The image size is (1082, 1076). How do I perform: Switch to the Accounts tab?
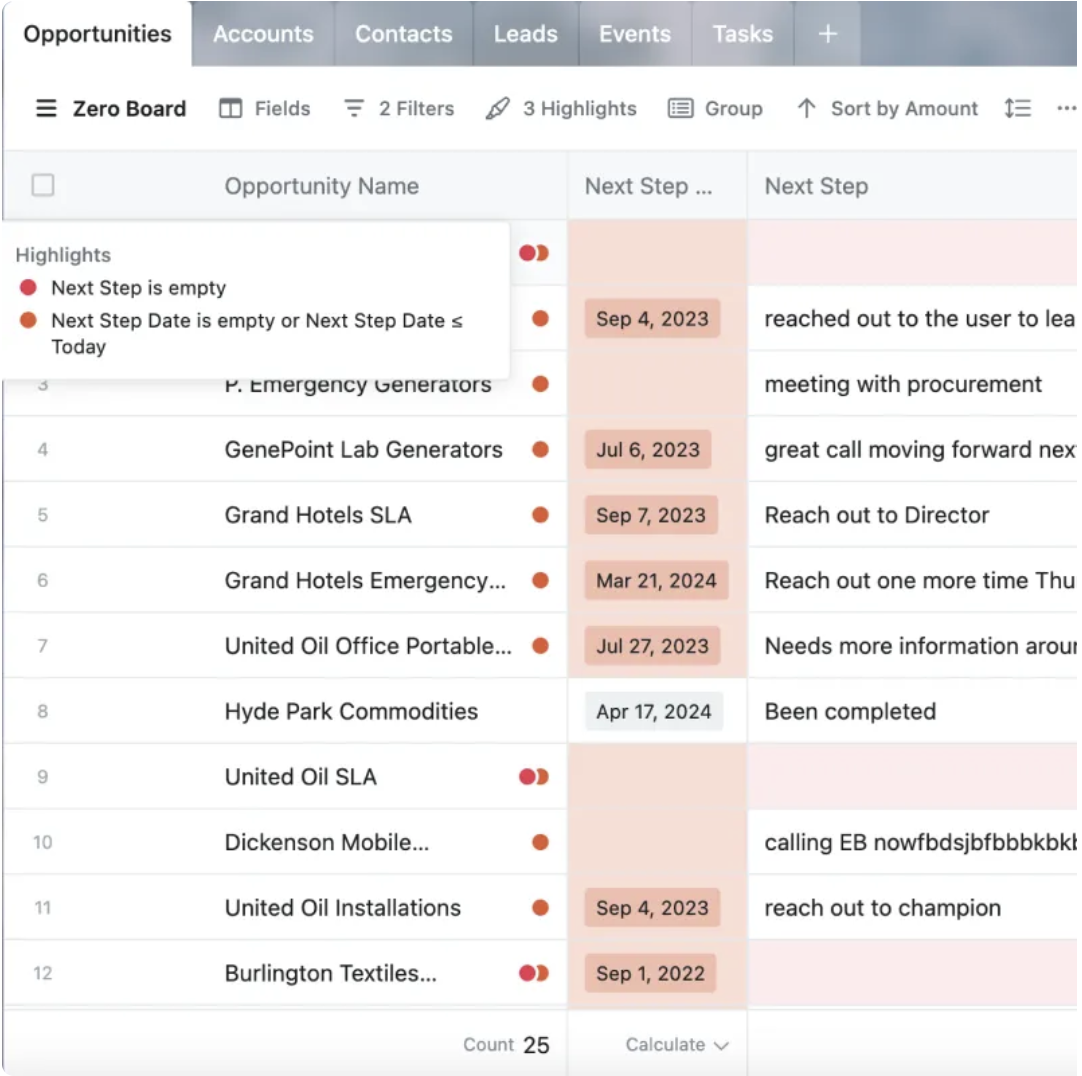(x=263, y=34)
